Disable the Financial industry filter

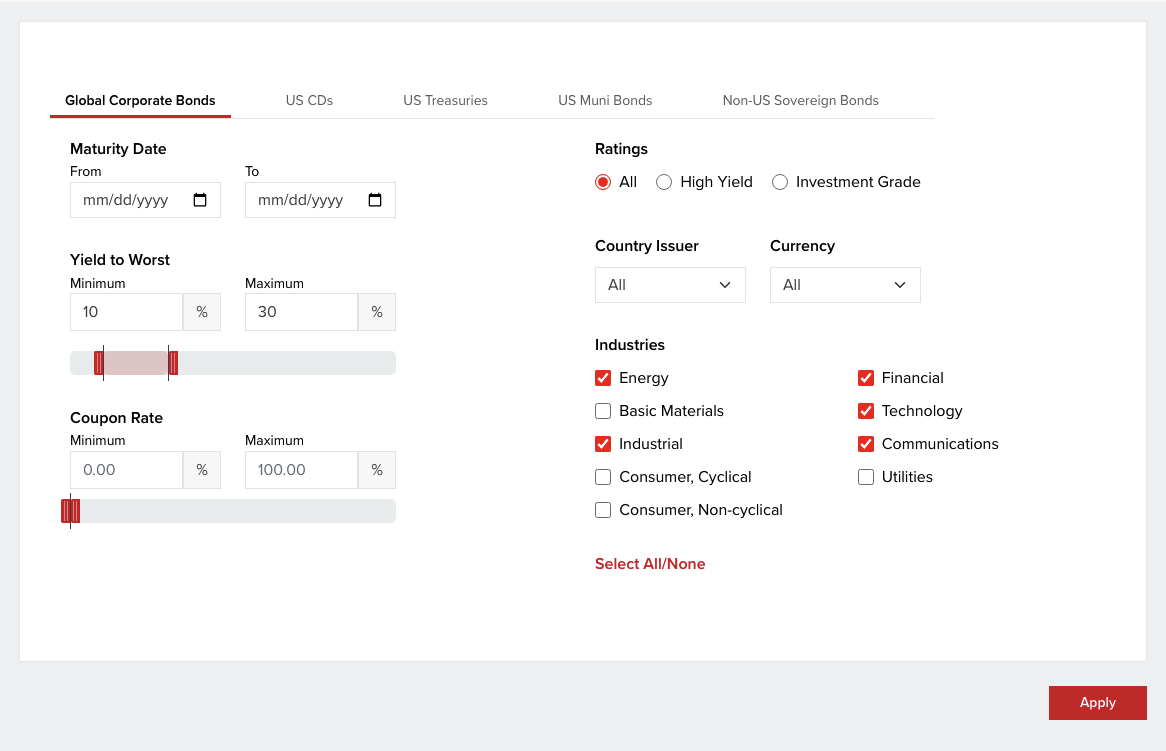pyautogui.click(x=866, y=378)
